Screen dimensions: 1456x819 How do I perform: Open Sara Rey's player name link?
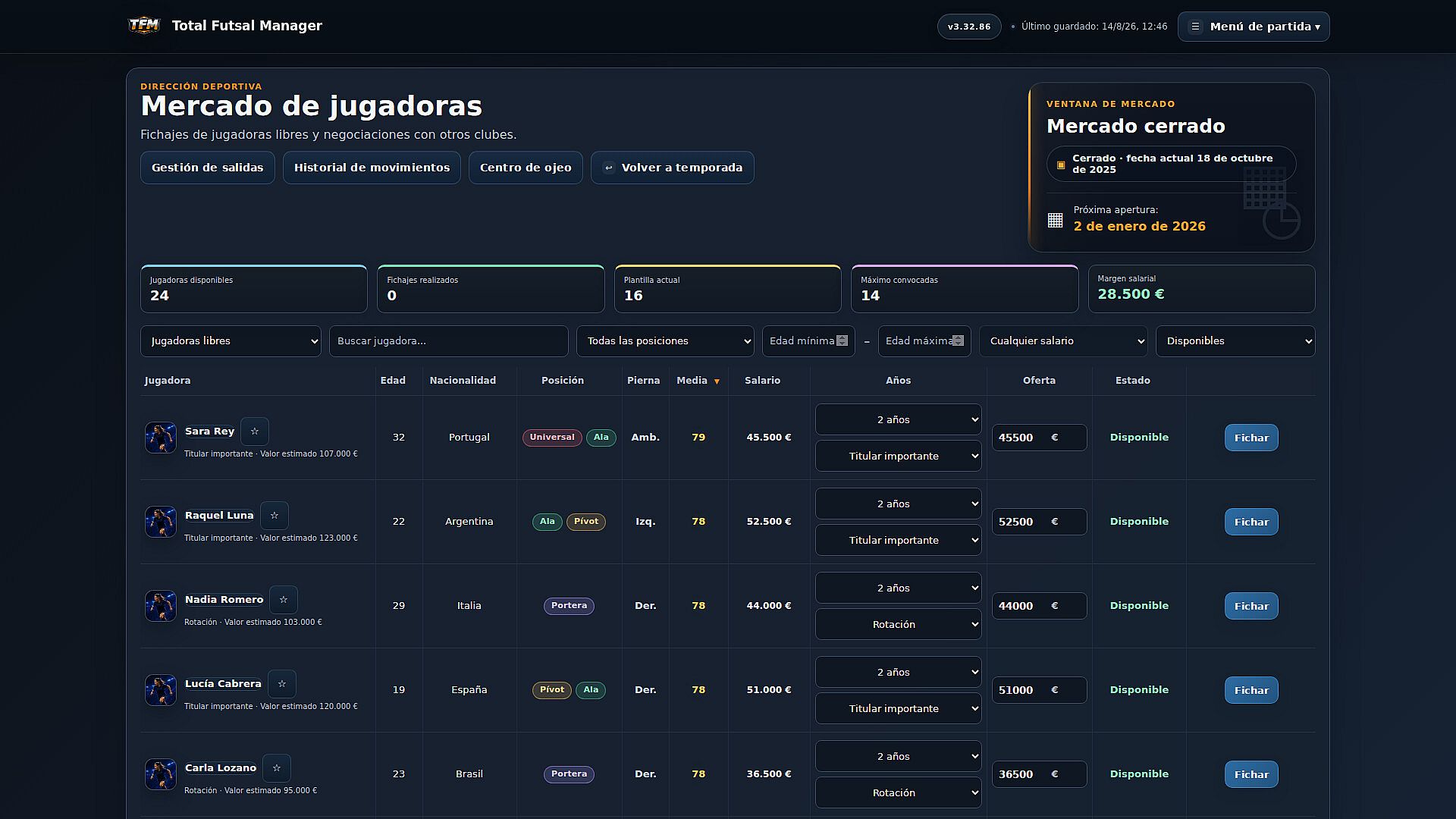(x=209, y=431)
